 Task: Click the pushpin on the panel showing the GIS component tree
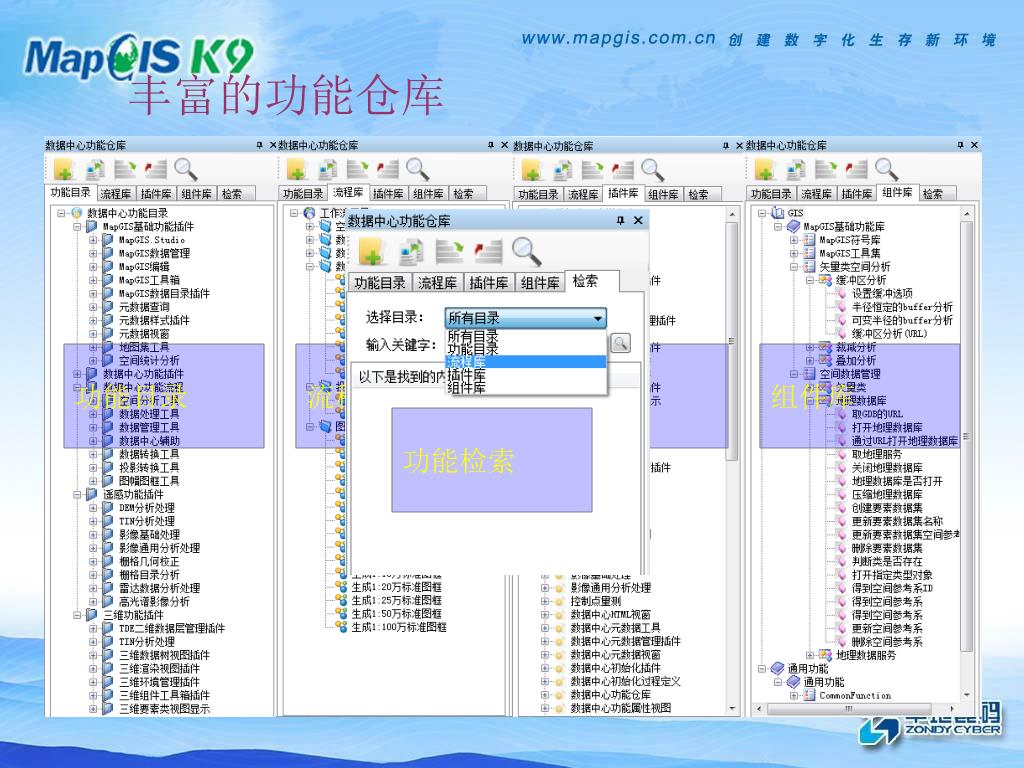coord(960,145)
